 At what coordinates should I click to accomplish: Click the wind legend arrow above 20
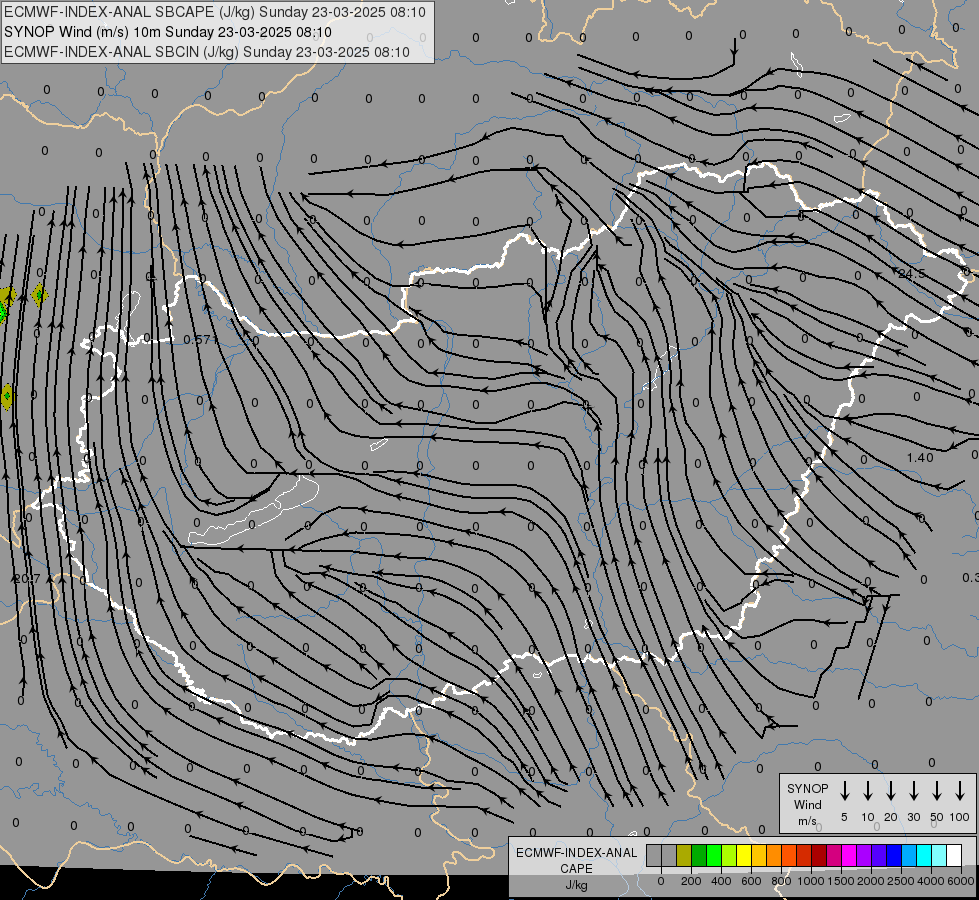(x=891, y=790)
